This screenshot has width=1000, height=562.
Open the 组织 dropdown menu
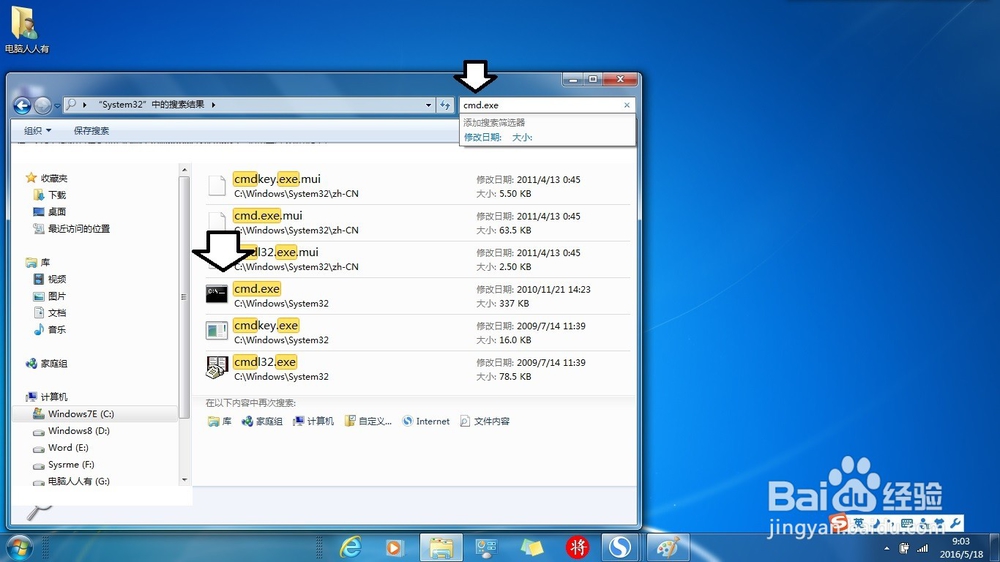(x=37, y=131)
